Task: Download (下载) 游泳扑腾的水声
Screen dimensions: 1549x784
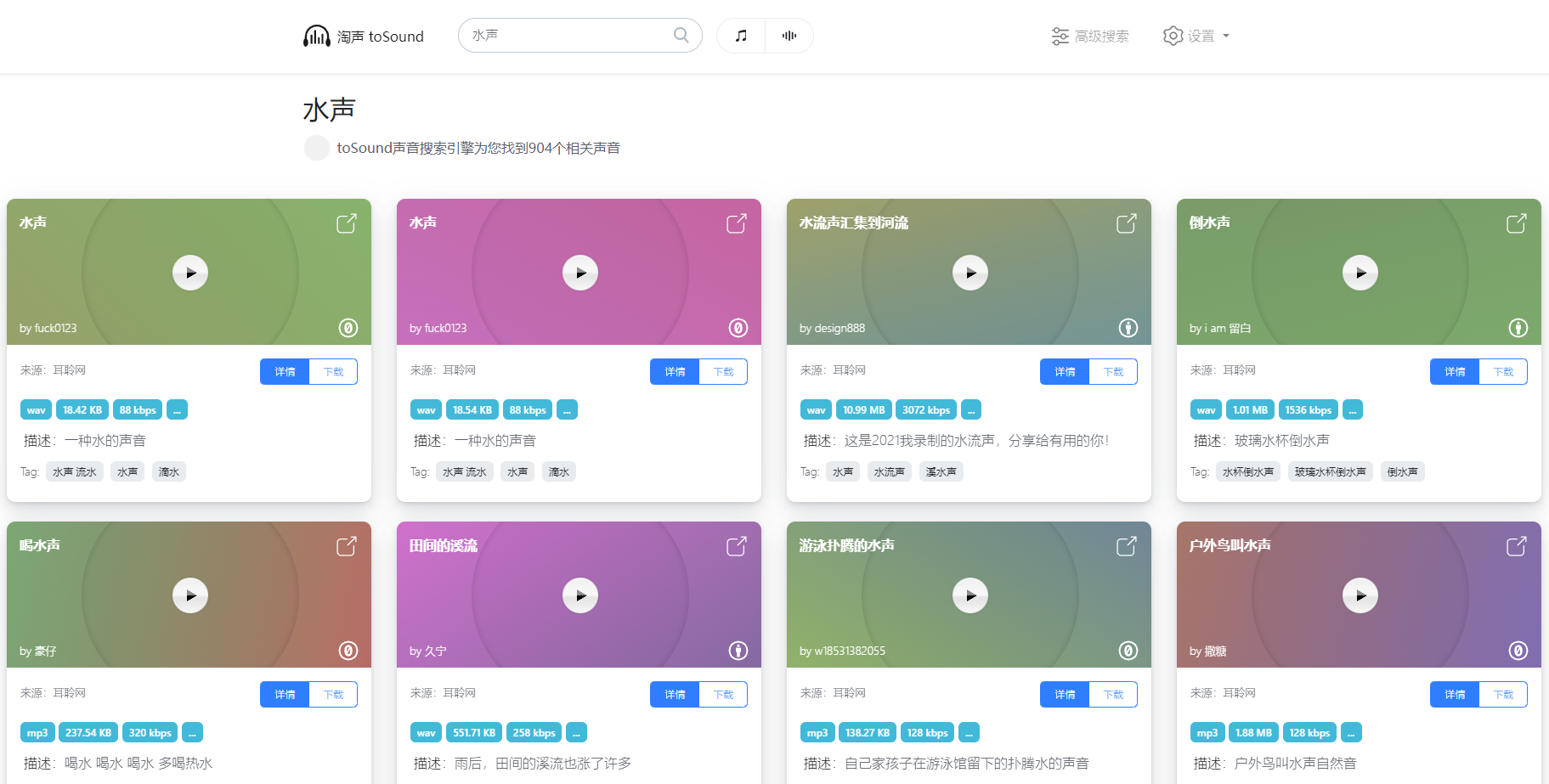Action: click(1113, 695)
